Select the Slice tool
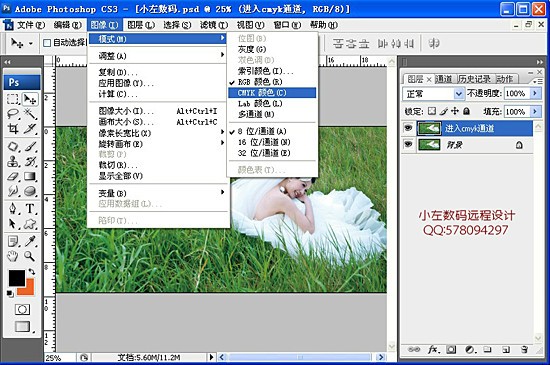The width and height of the screenshot is (550, 365). (x=30, y=129)
